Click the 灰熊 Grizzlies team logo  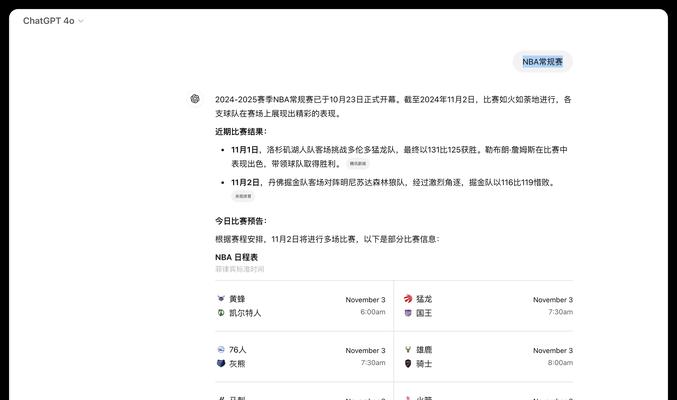221,363
